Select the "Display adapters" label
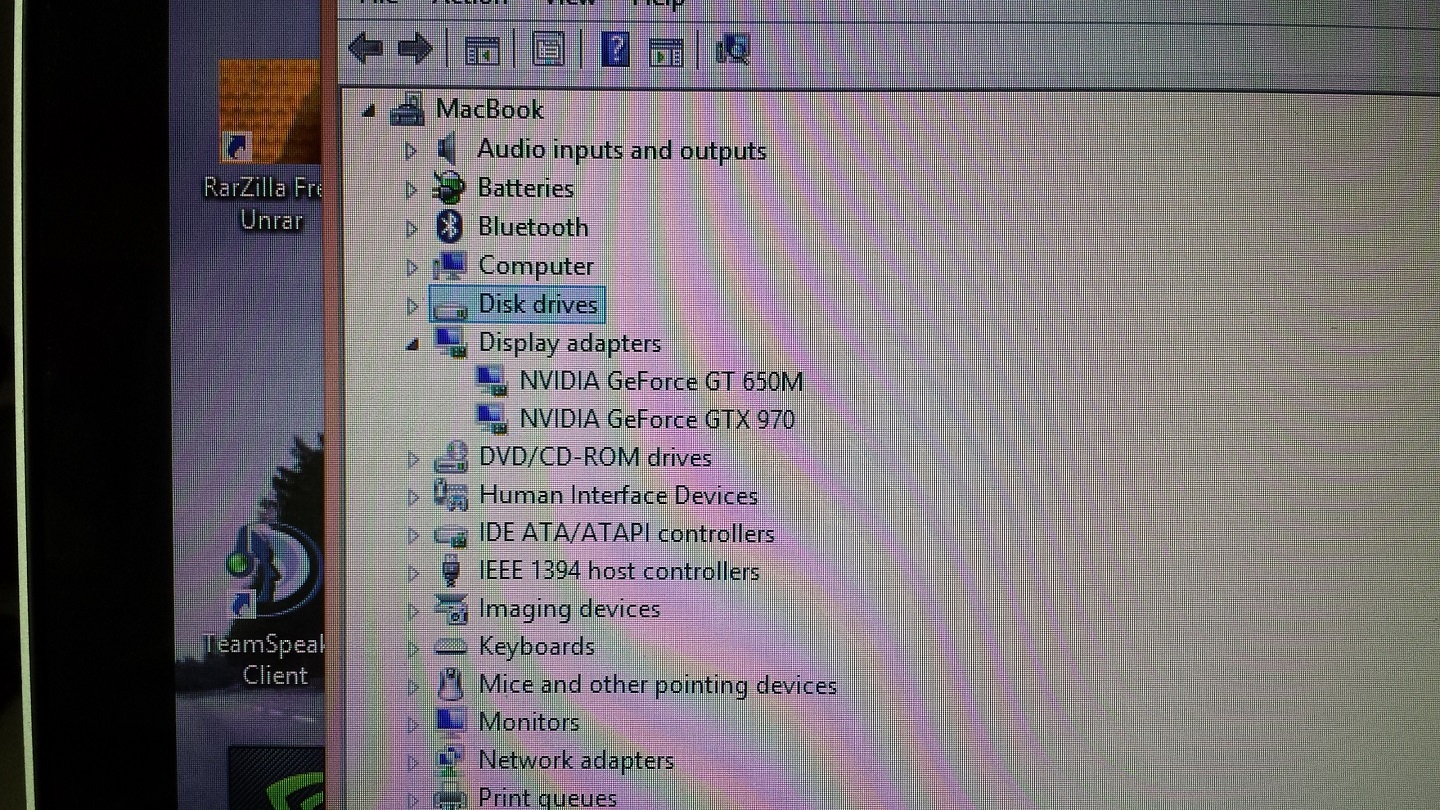 570,343
